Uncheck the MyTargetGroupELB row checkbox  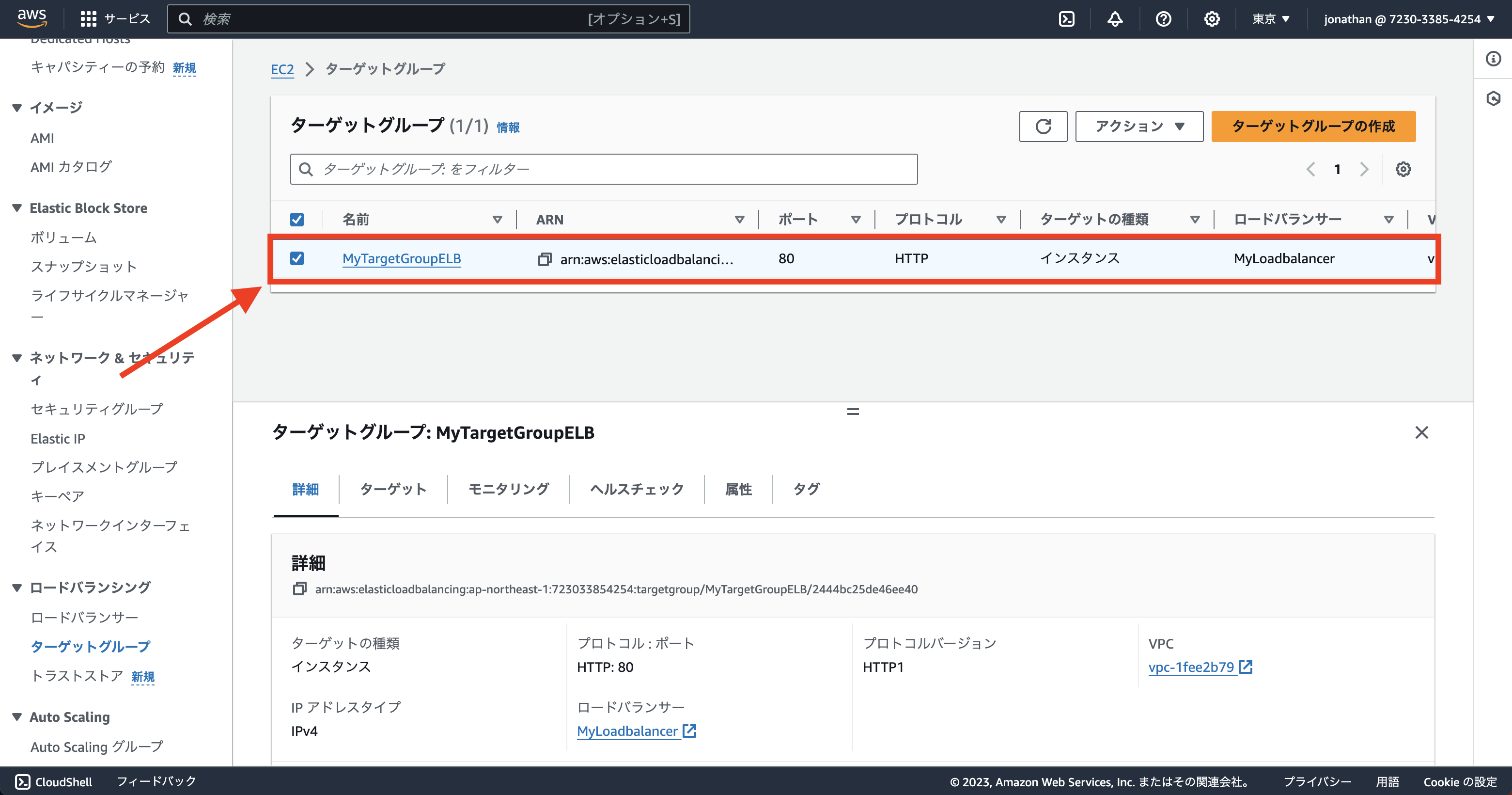[297, 258]
